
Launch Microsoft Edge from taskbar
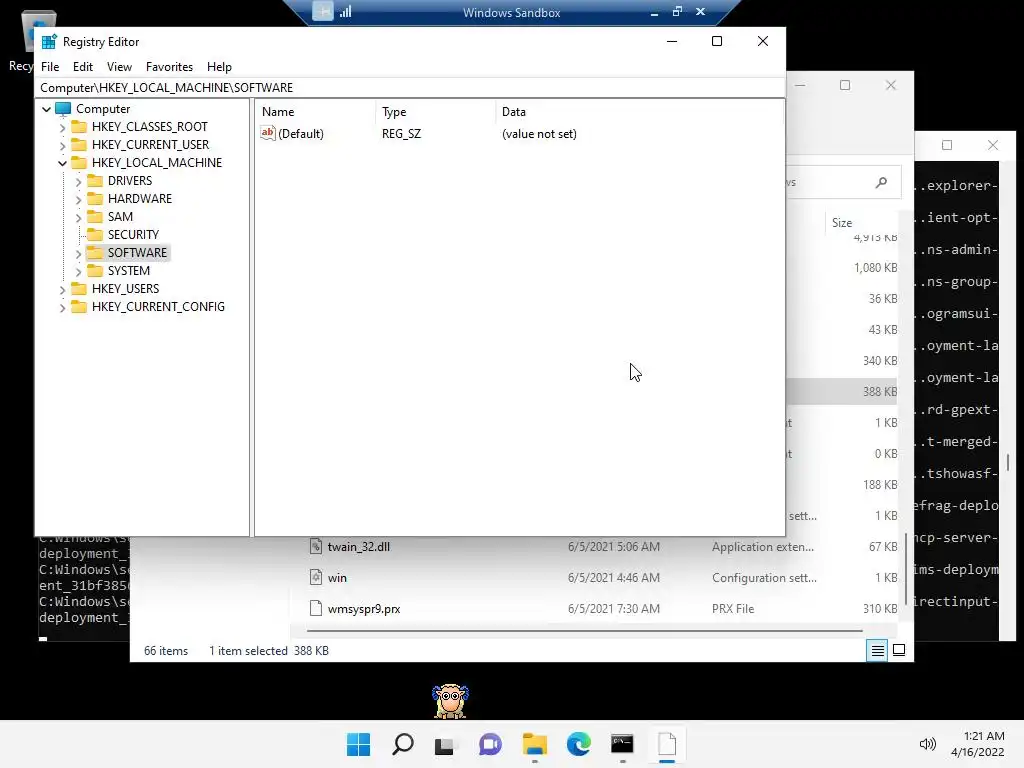coord(579,744)
